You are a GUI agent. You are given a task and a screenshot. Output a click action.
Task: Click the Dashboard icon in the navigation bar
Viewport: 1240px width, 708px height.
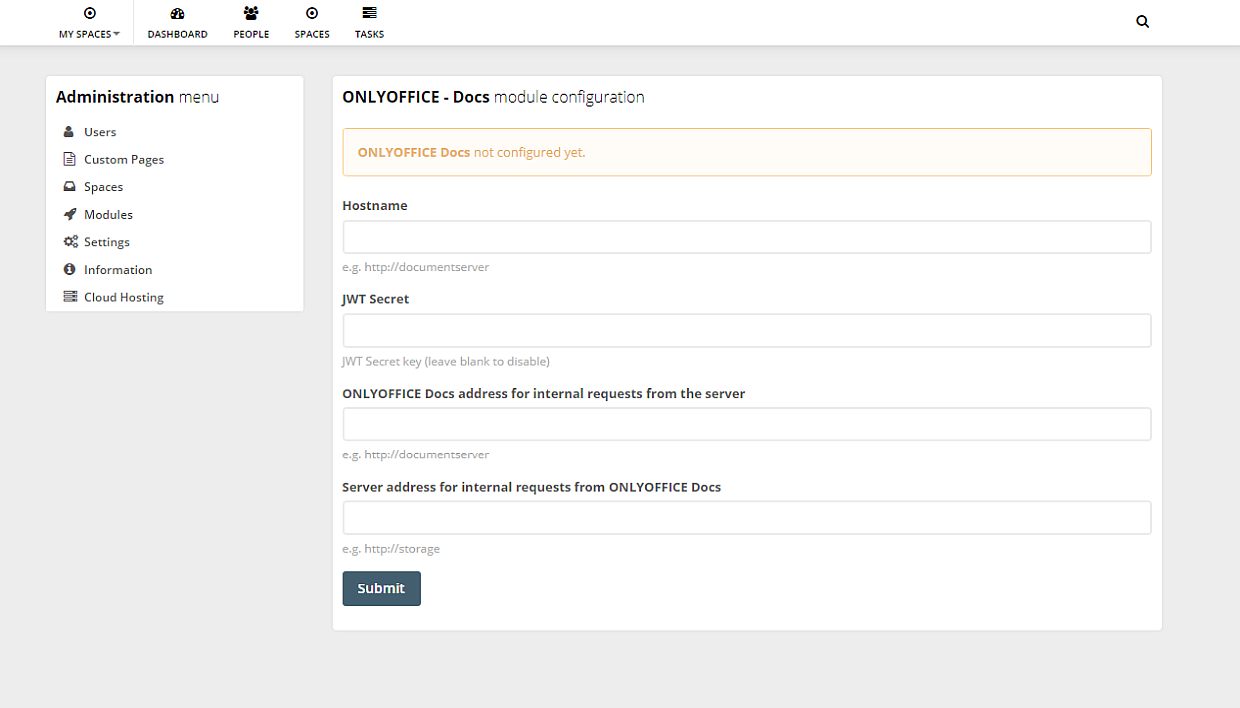pyautogui.click(x=177, y=15)
